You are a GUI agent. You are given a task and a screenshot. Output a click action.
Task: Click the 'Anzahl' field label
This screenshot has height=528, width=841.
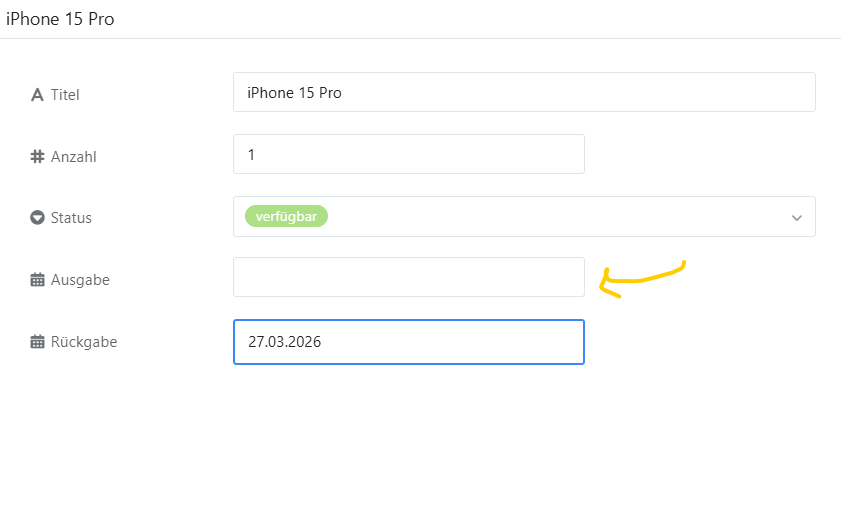pyautogui.click(x=74, y=156)
